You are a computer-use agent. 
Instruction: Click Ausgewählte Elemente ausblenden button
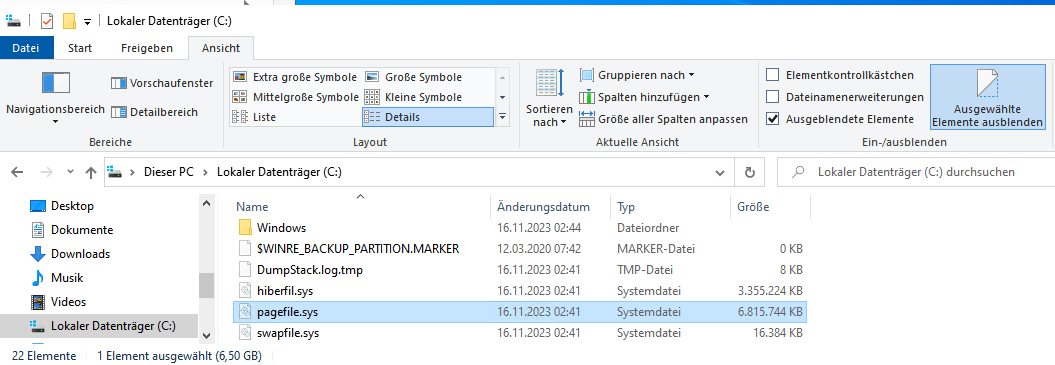pos(988,97)
